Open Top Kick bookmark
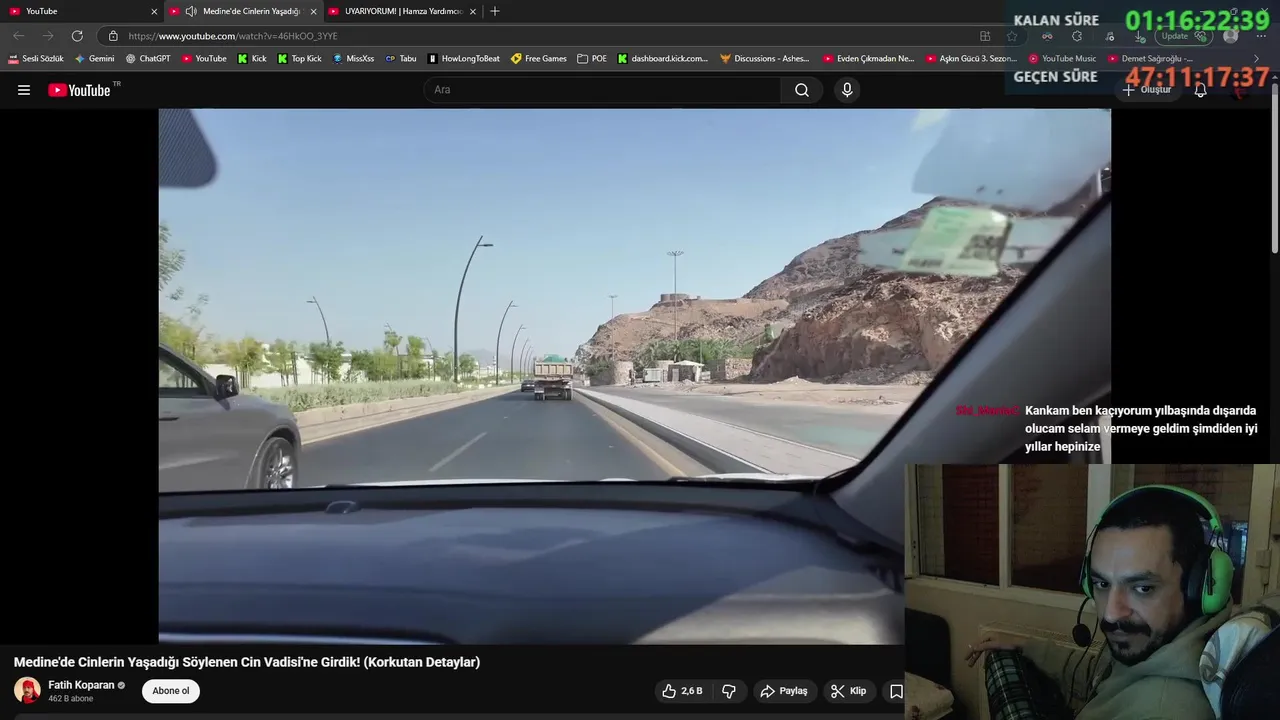Viewport: 1280px width, 720px height. coord(300,59)
